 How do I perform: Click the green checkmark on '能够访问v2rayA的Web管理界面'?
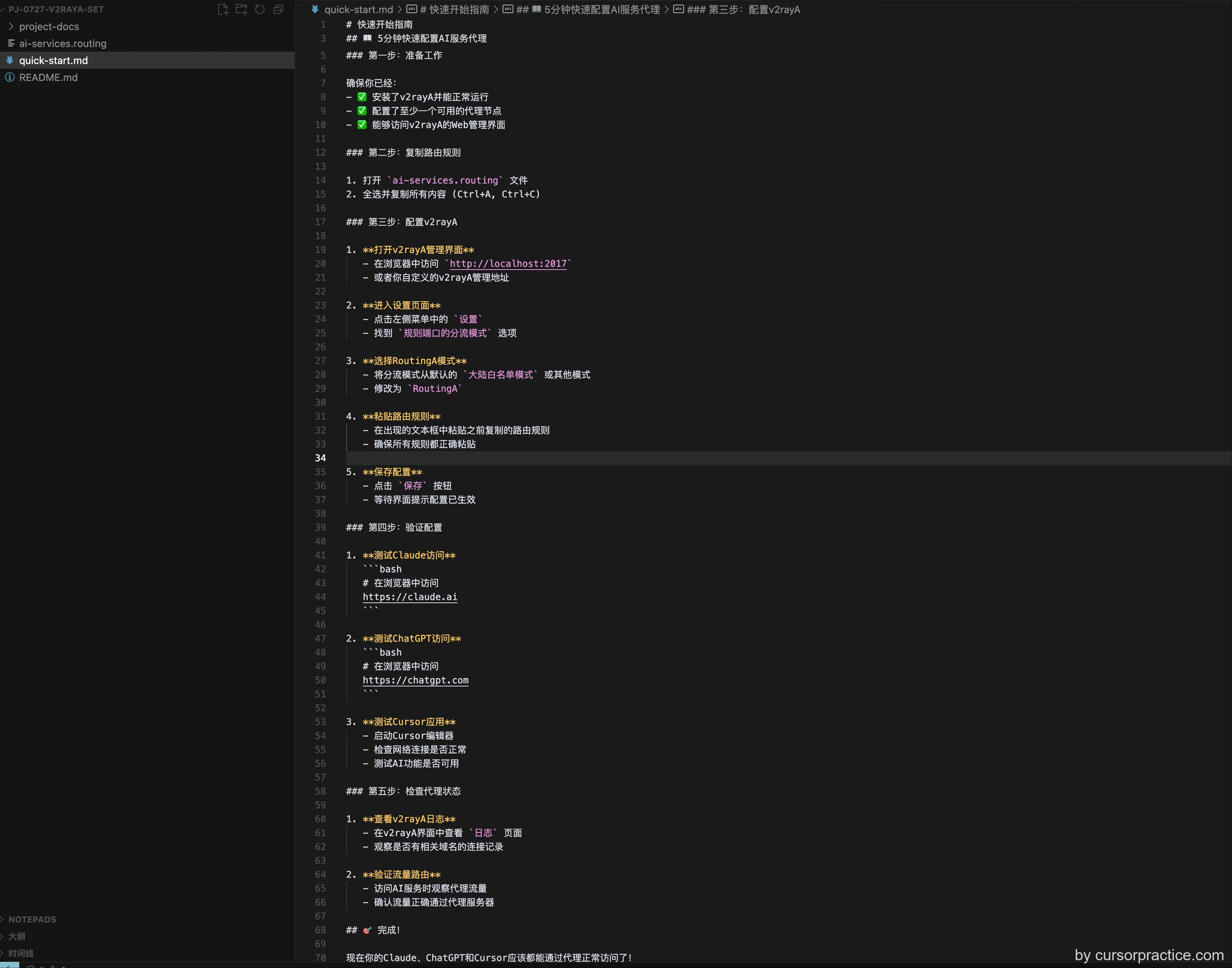pyautogui.click(x=362, y=125)
